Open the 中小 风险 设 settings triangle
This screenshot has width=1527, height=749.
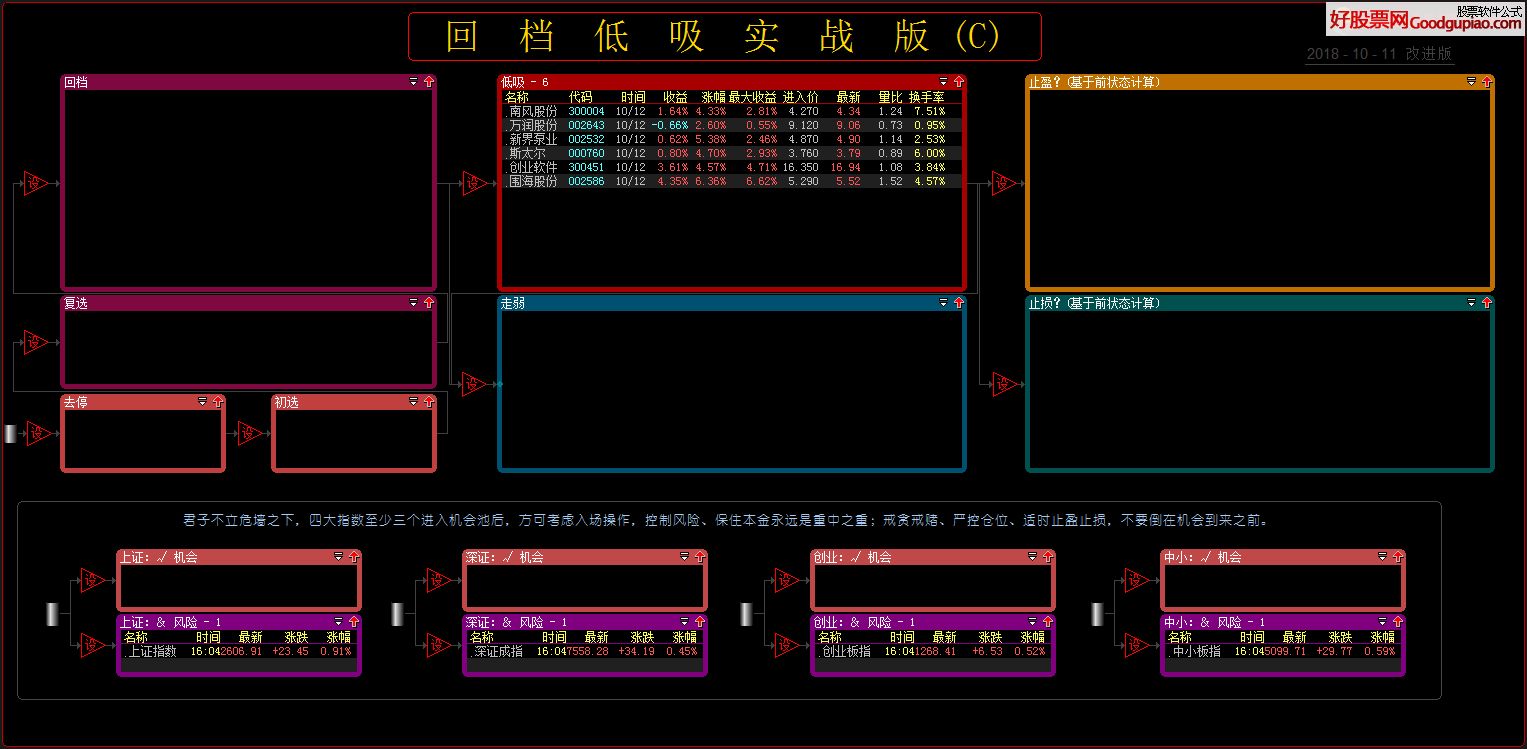pyautogui.click(x=1136, y=646)
